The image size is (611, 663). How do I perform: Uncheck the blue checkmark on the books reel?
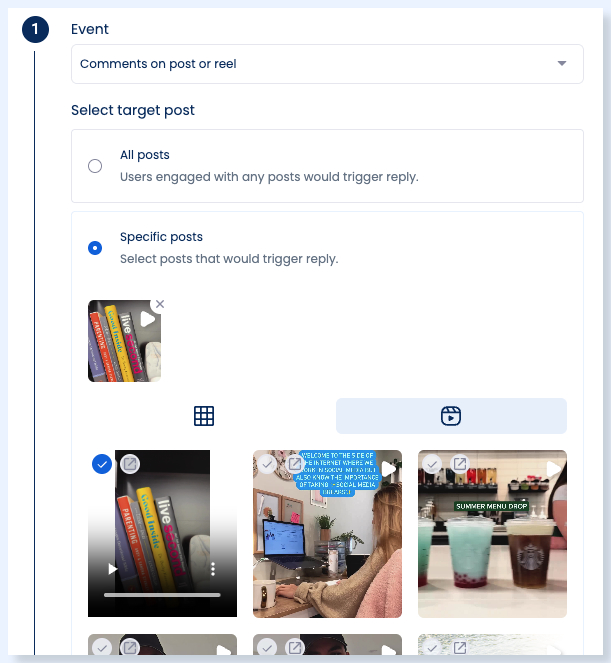point(102,464)
